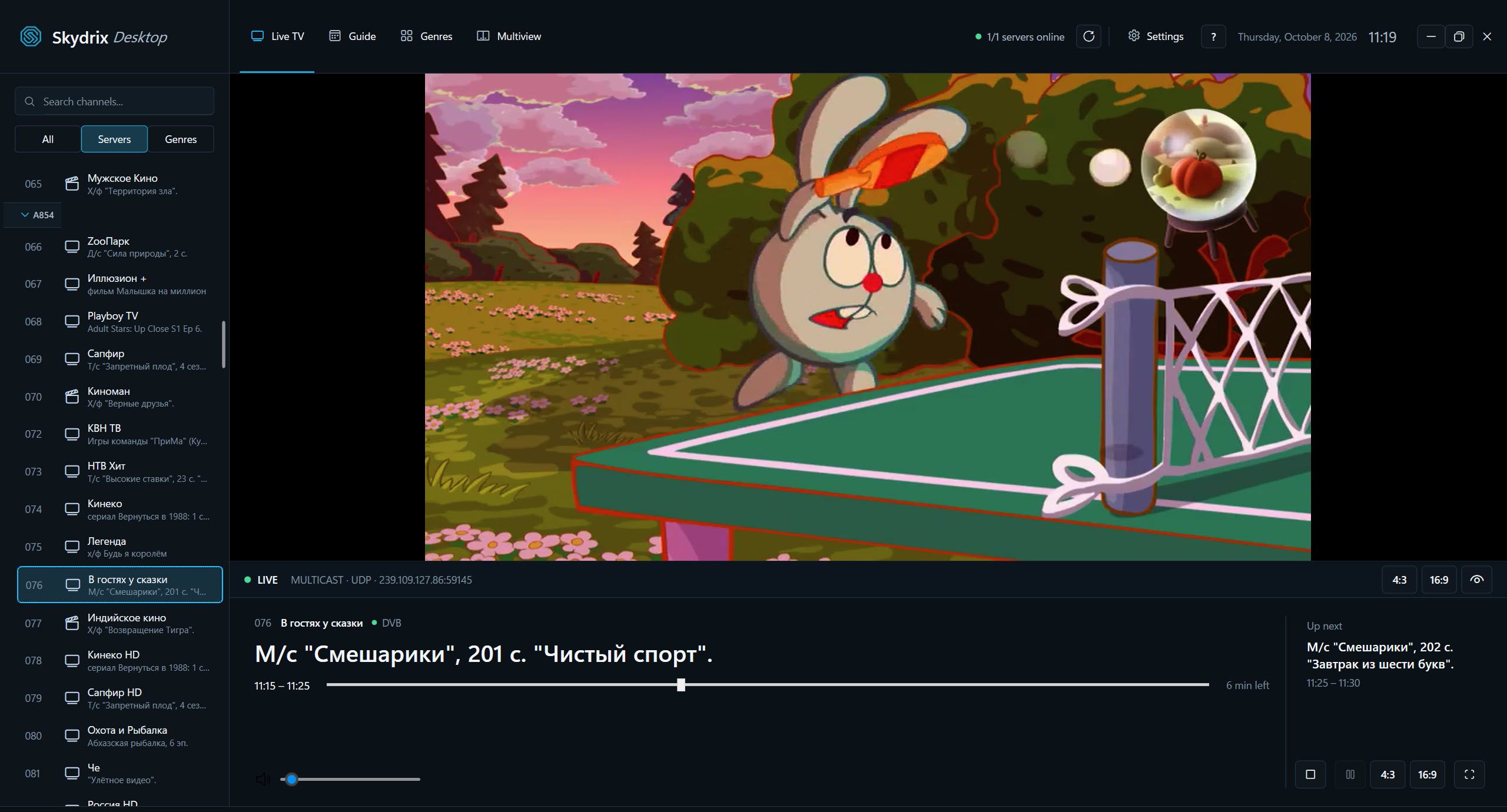This screenshot has height=812, width=1507.
Task: Select channel 078 Кинеко HD
Action: (x=120, y=661)
